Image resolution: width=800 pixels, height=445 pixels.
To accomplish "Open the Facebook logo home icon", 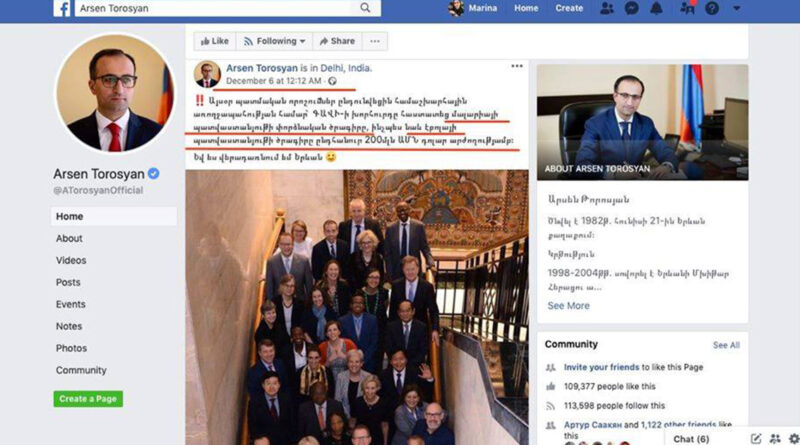I will (62, 8).
